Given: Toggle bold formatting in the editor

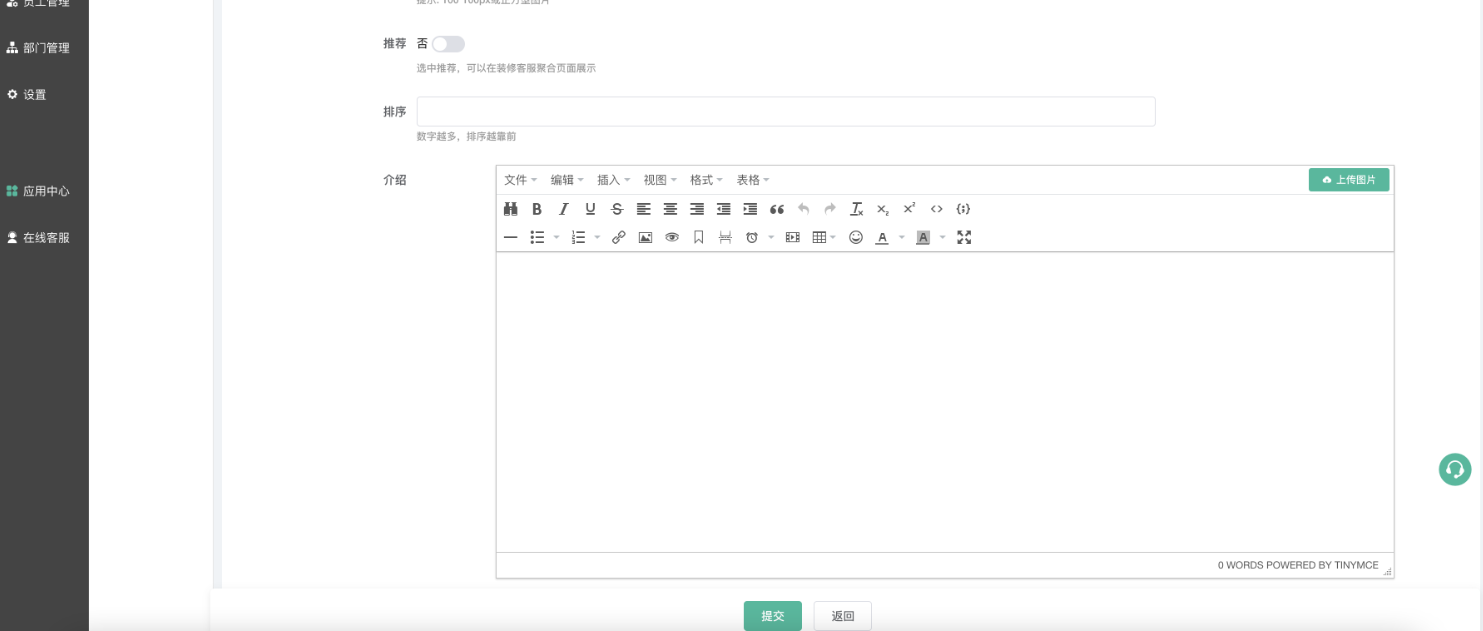Looking at the screenshot, I should point(537,209).
